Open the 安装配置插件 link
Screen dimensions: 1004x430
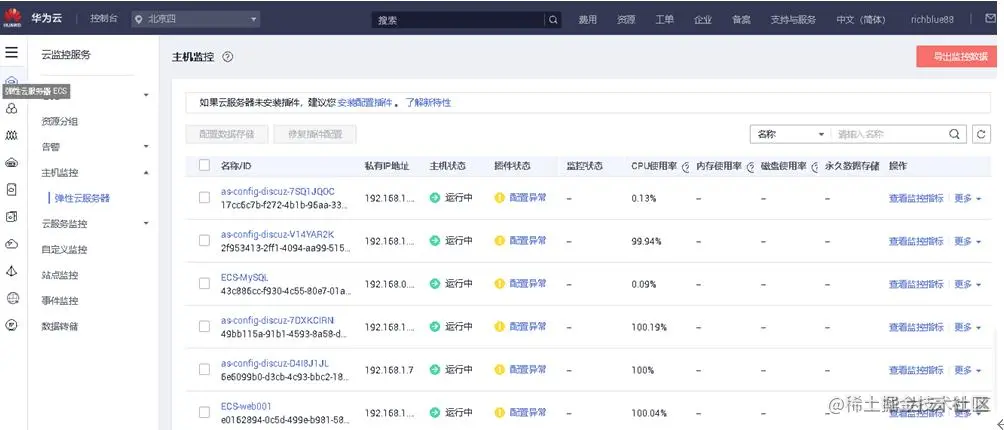365,102
